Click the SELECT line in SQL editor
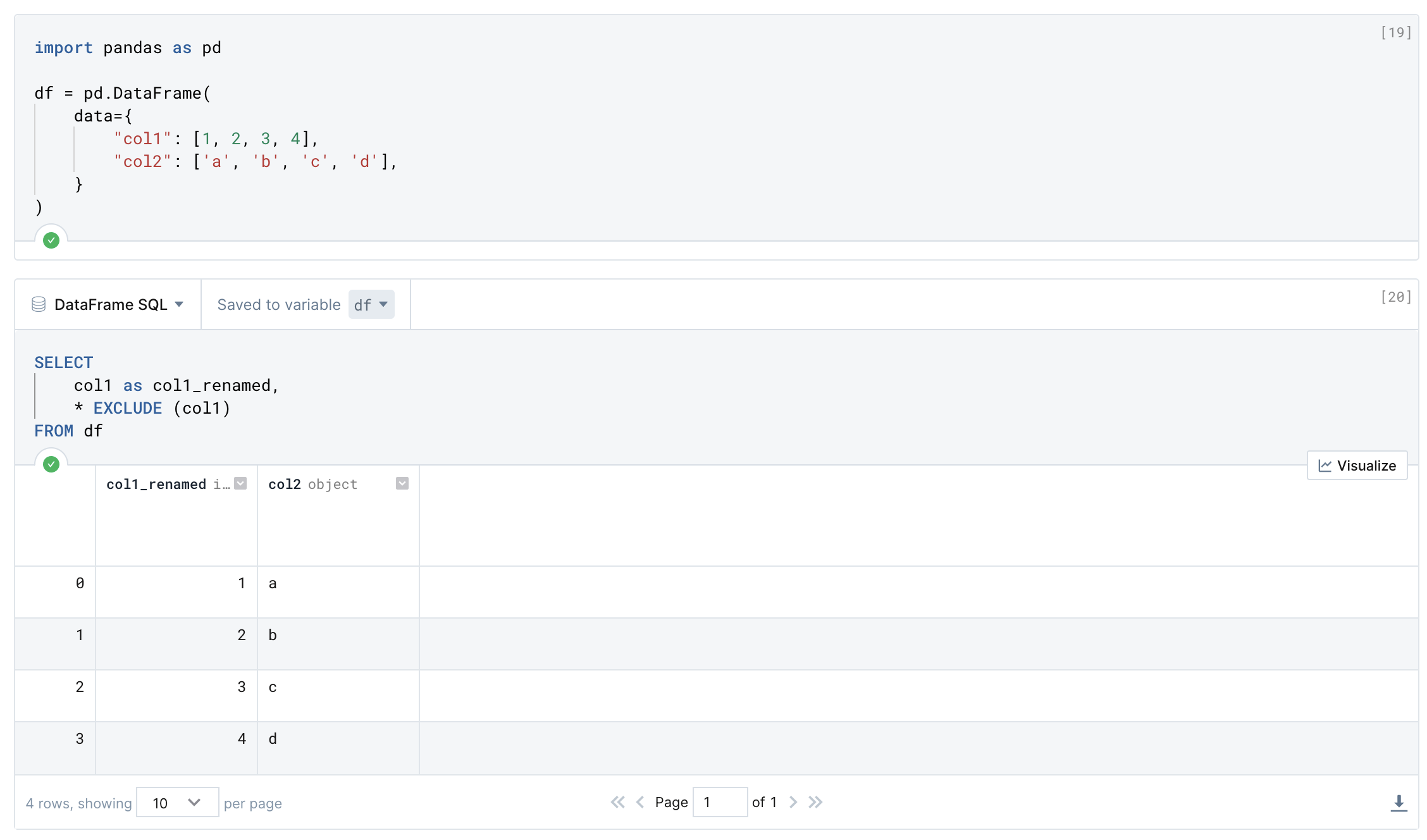 [x=63, y=362]
